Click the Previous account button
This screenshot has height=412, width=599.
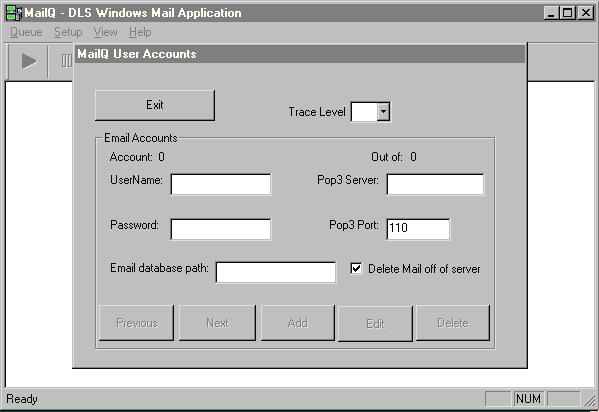(136, 323)
